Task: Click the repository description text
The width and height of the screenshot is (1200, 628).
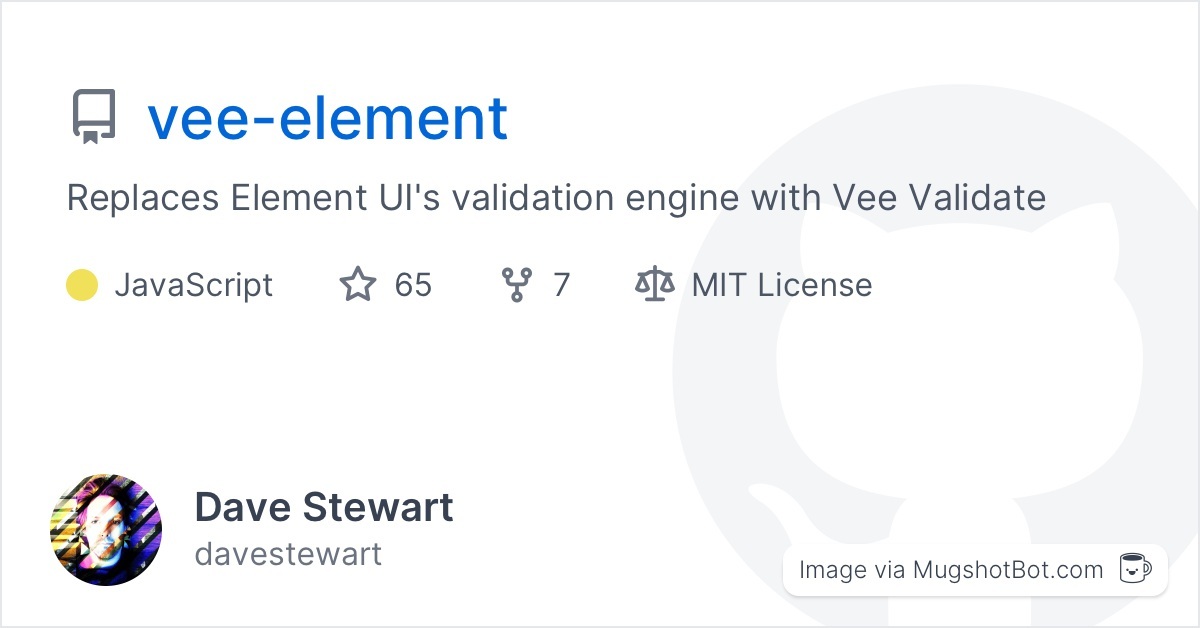Action: coord(556,198)
